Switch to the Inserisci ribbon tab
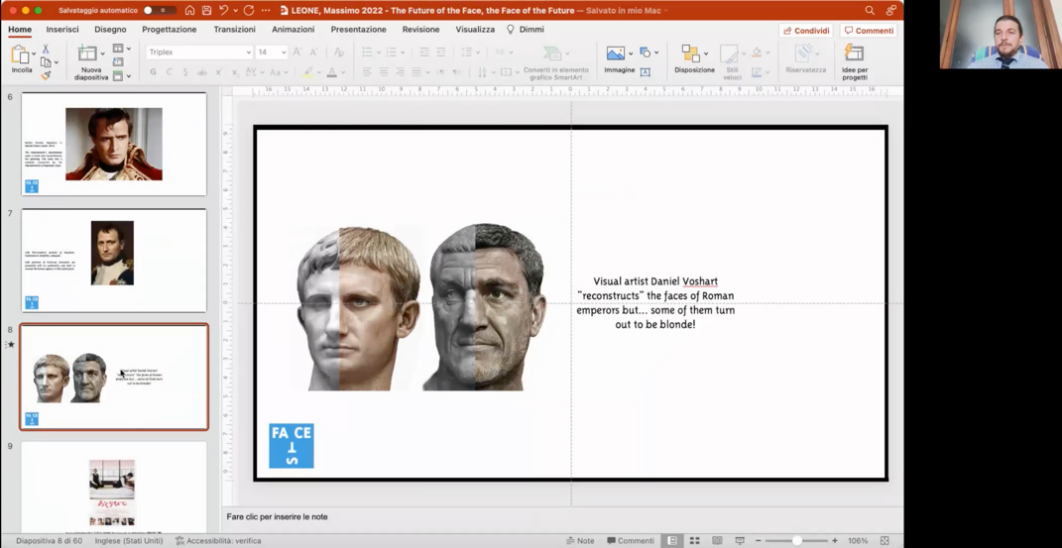This screenshot has width=1062, height=548. point(62,30)
